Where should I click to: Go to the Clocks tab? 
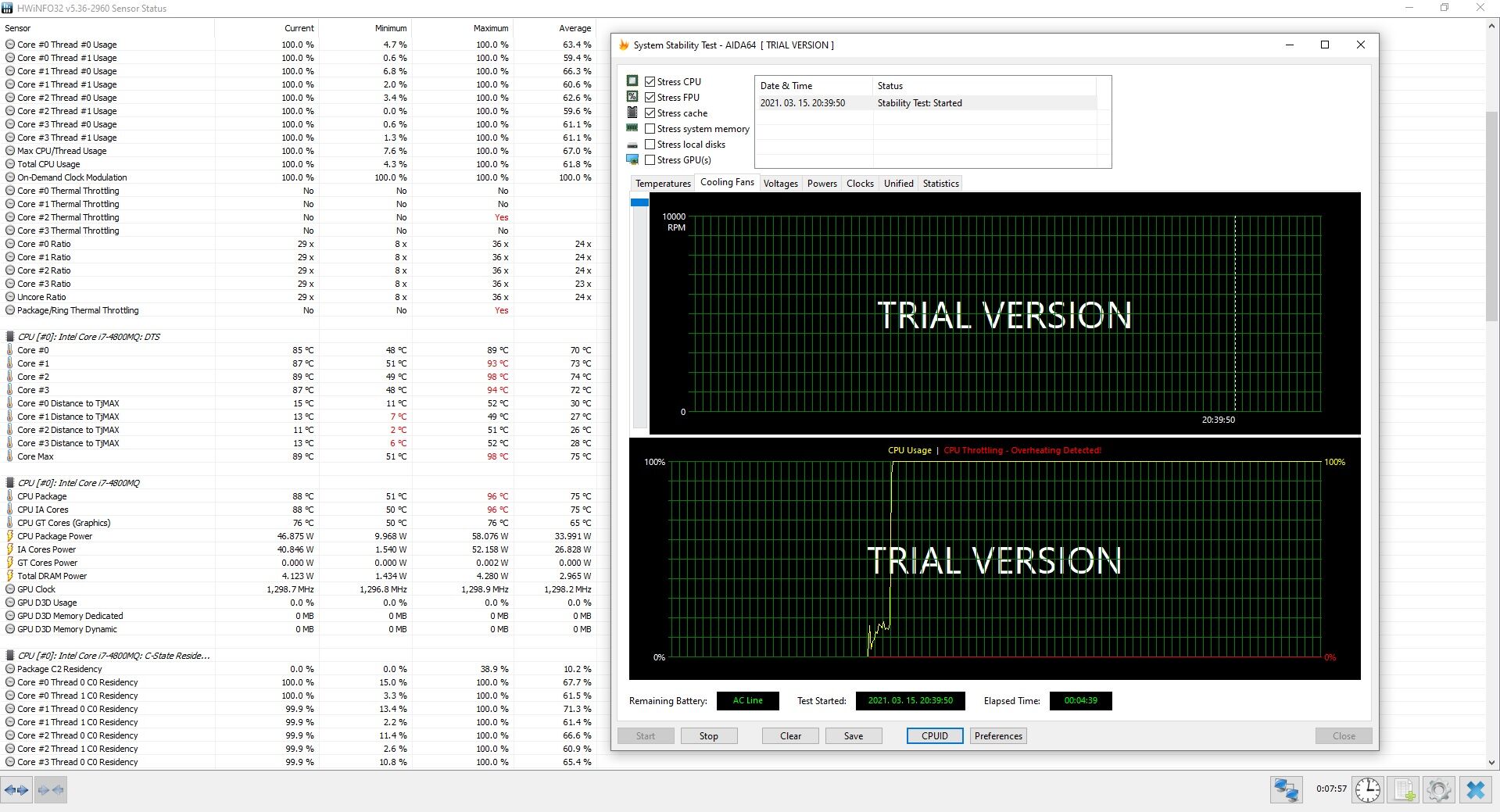click(x=860, y=184)
